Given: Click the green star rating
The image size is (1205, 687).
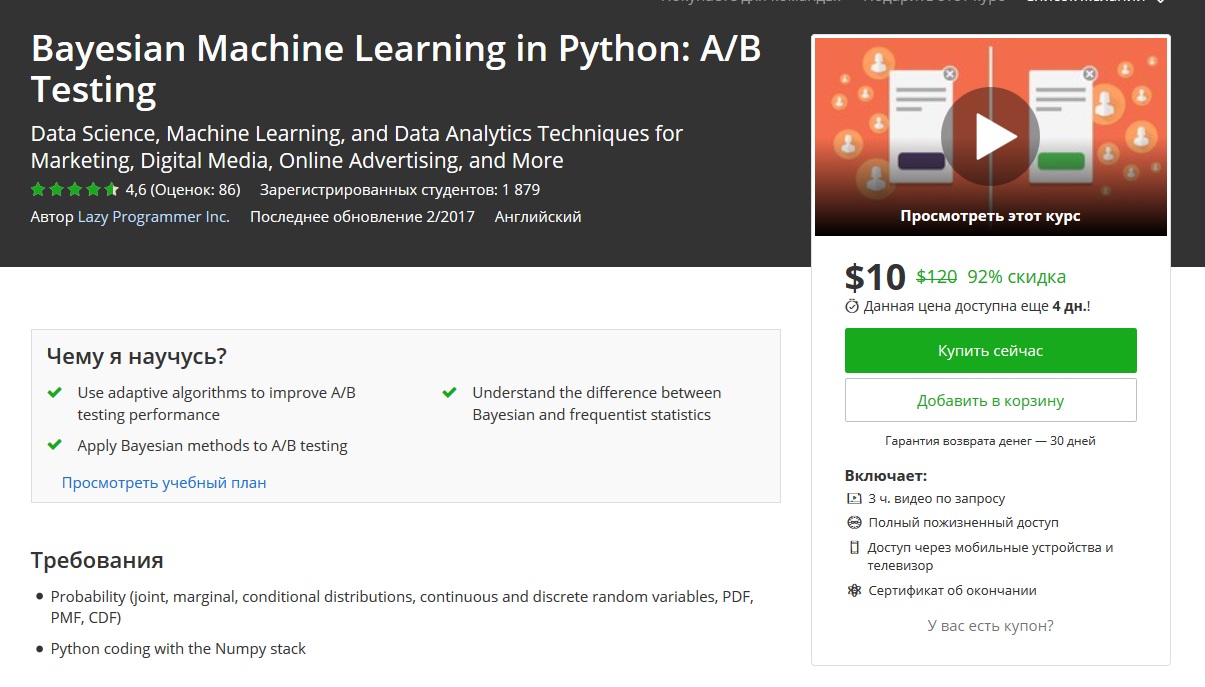Looking at the screenshot, I should point(74,189).
